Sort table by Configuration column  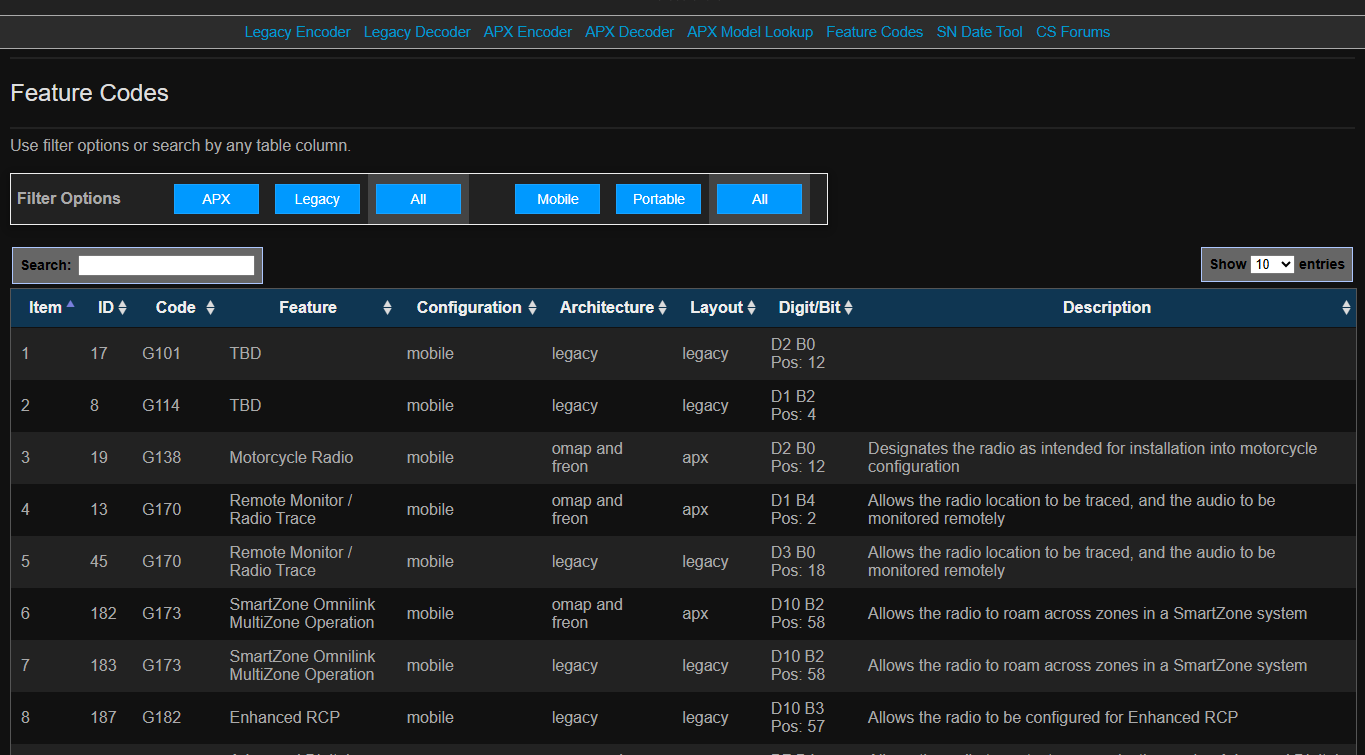[470, 307]
